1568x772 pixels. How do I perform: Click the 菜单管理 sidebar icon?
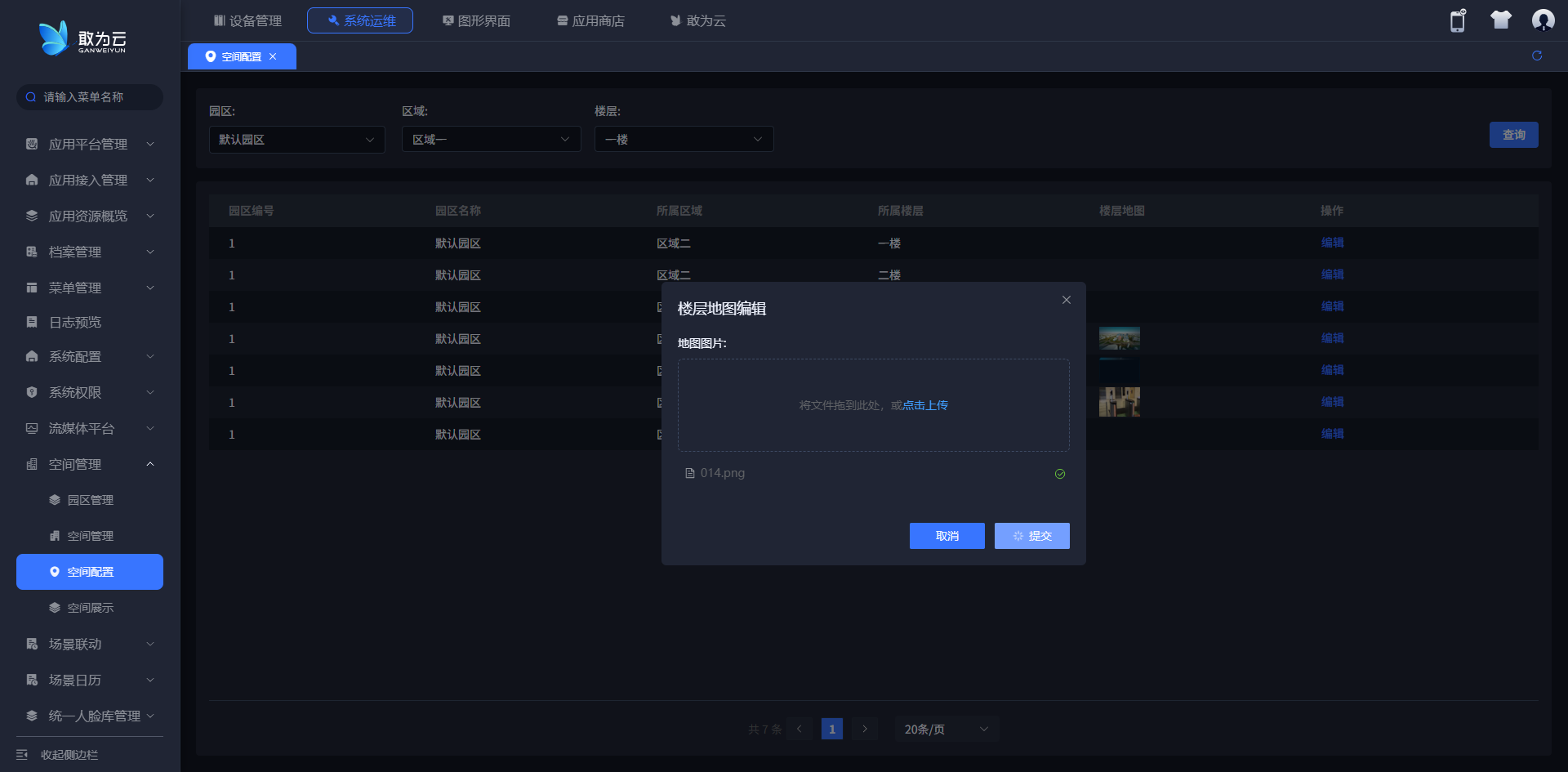tap(32, 288)
